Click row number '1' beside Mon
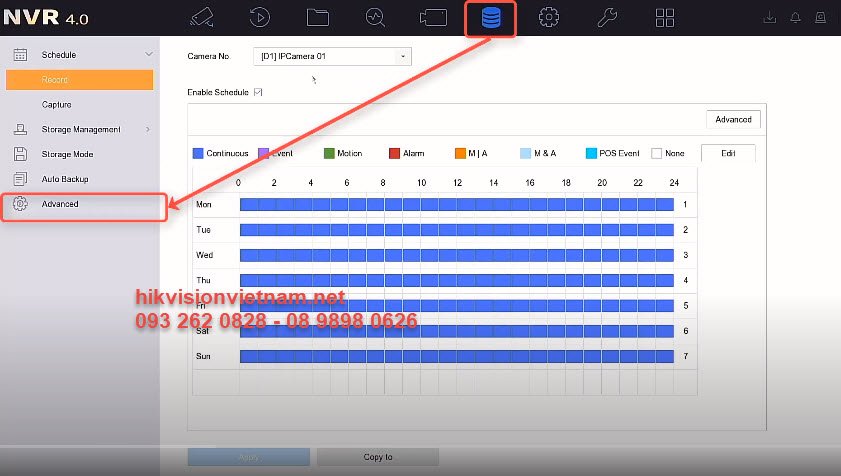 pyautogui.click(x=685, y=204)
